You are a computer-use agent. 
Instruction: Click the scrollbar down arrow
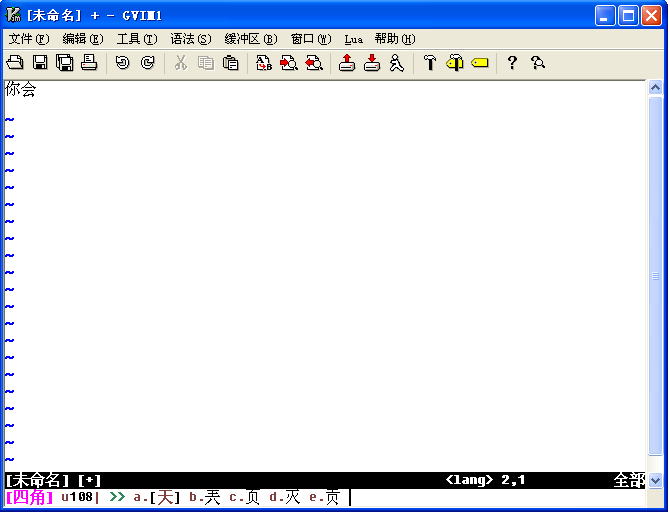tap(656, 480)
